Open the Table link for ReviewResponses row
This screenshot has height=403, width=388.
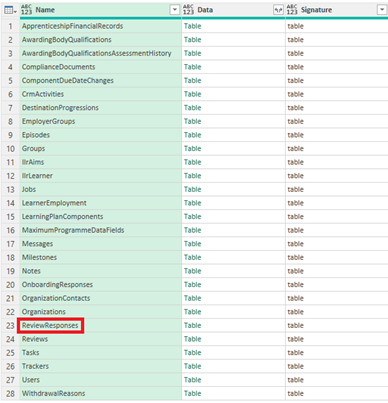pyautogui.click(x=193, y=325)
